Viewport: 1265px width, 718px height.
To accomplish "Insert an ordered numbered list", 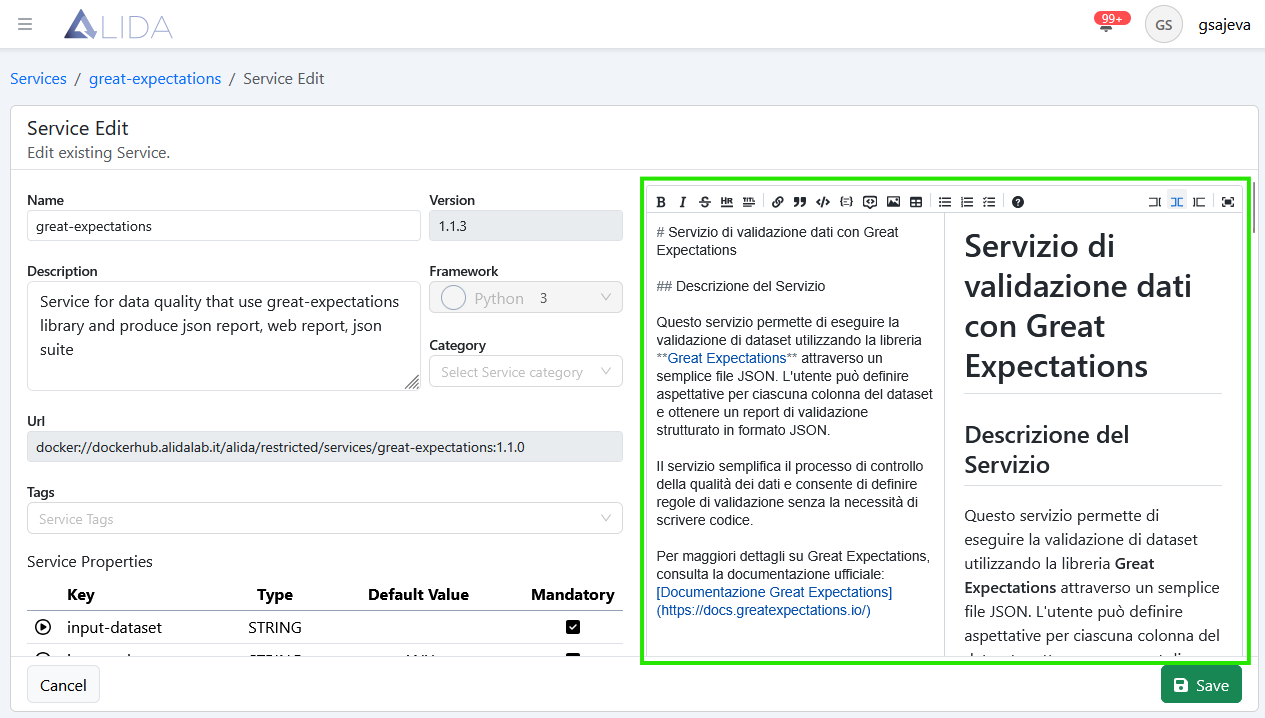I will [x=967, y=202].
